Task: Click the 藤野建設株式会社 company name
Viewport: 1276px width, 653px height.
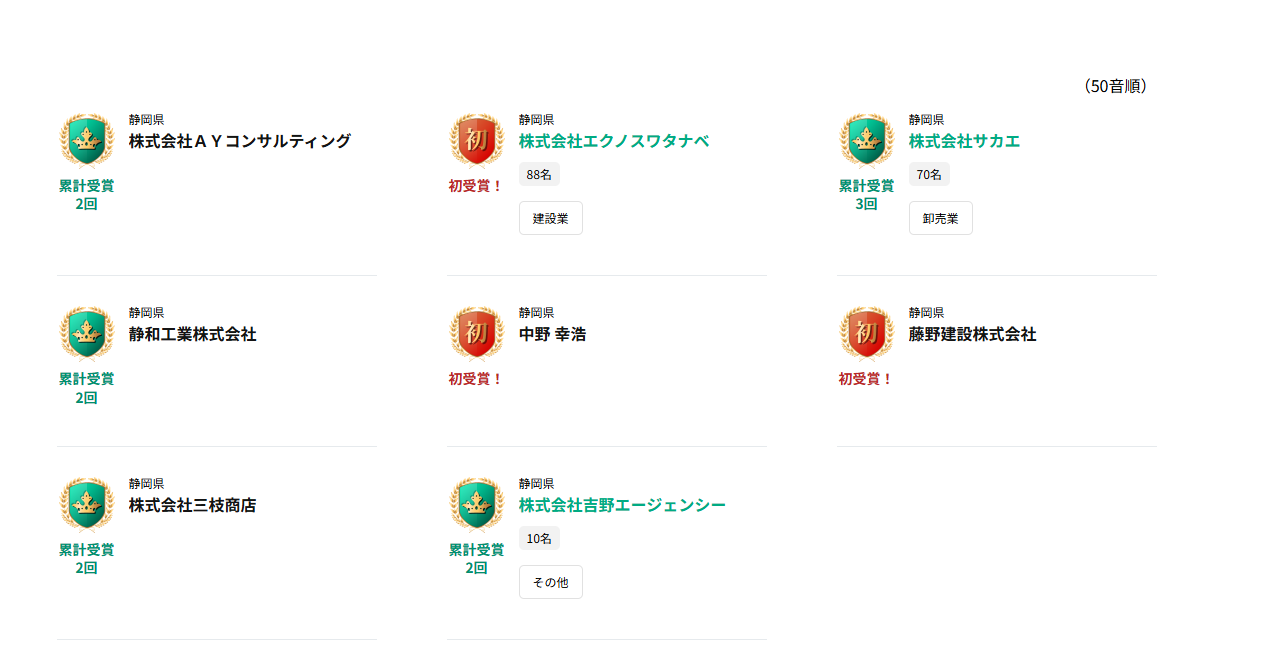Action: [972, 334]
